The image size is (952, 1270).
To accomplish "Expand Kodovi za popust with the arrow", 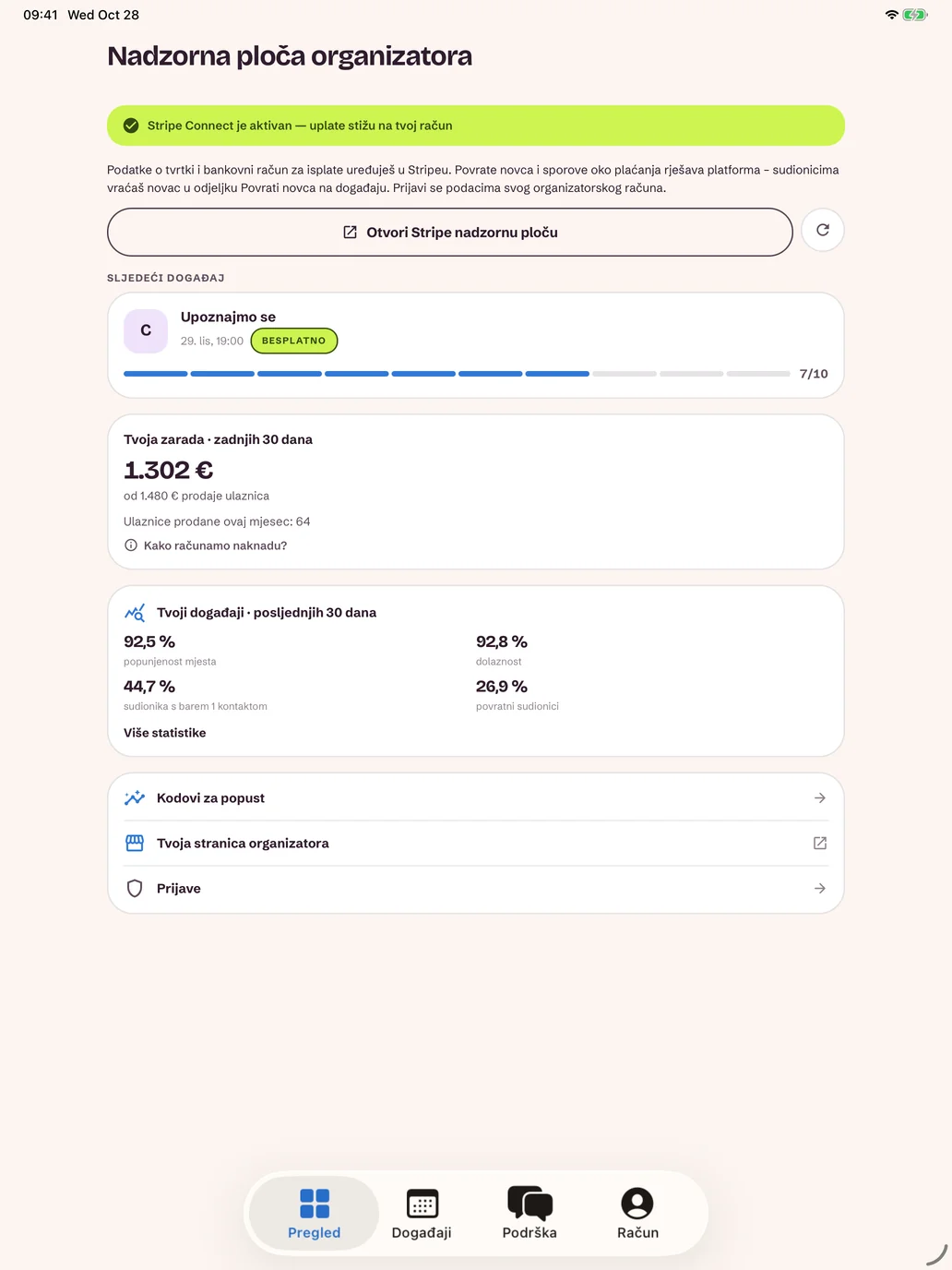I will (x=820, y=798).
